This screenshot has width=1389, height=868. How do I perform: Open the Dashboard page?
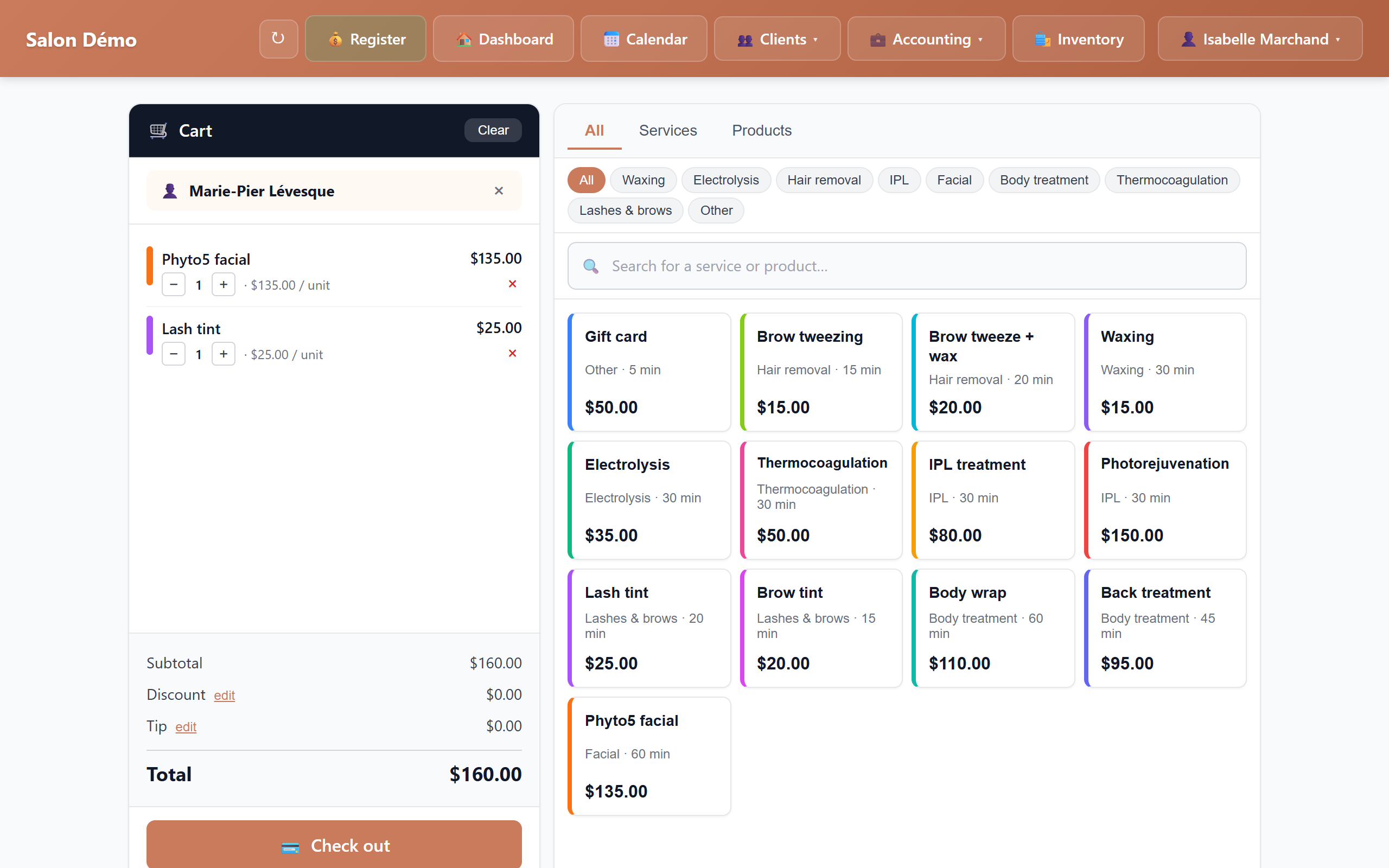point(504,39)
